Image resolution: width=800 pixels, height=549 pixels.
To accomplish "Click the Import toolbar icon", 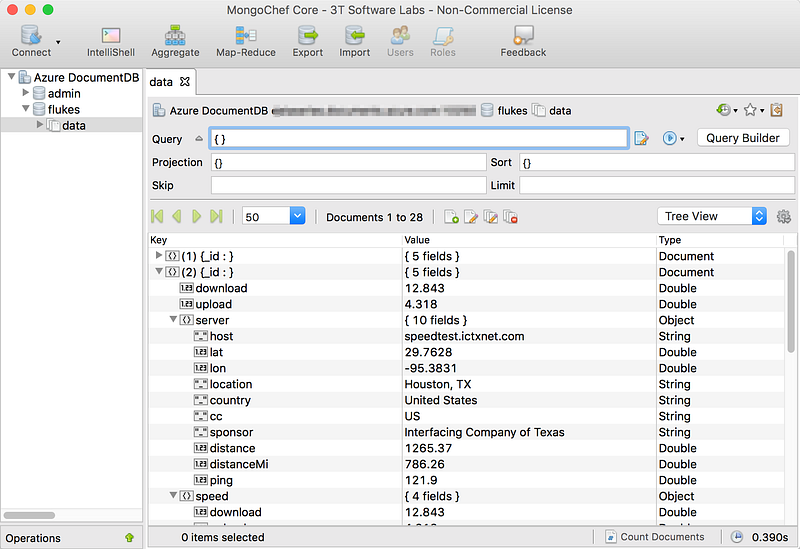I will (355, 41).
